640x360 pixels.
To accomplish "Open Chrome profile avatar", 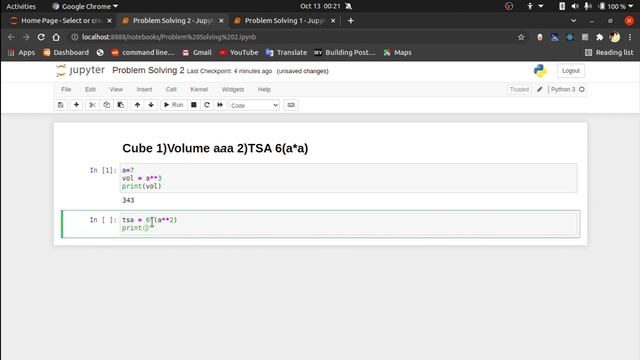I will (615, 37).
